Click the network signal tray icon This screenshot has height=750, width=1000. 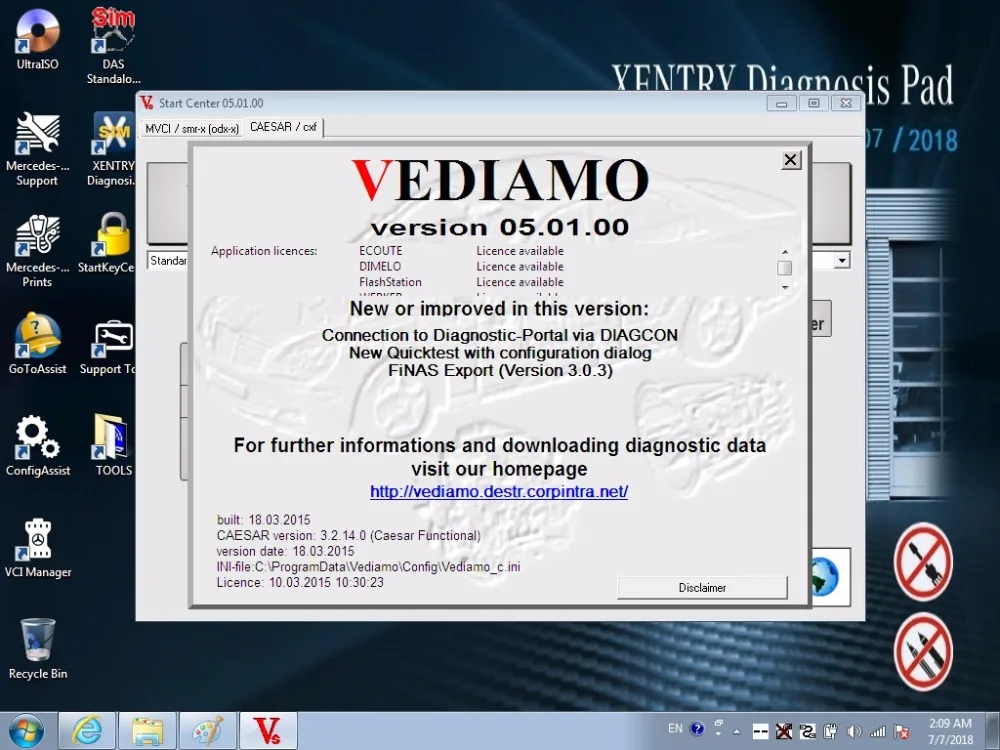click(x=878, y=732)
